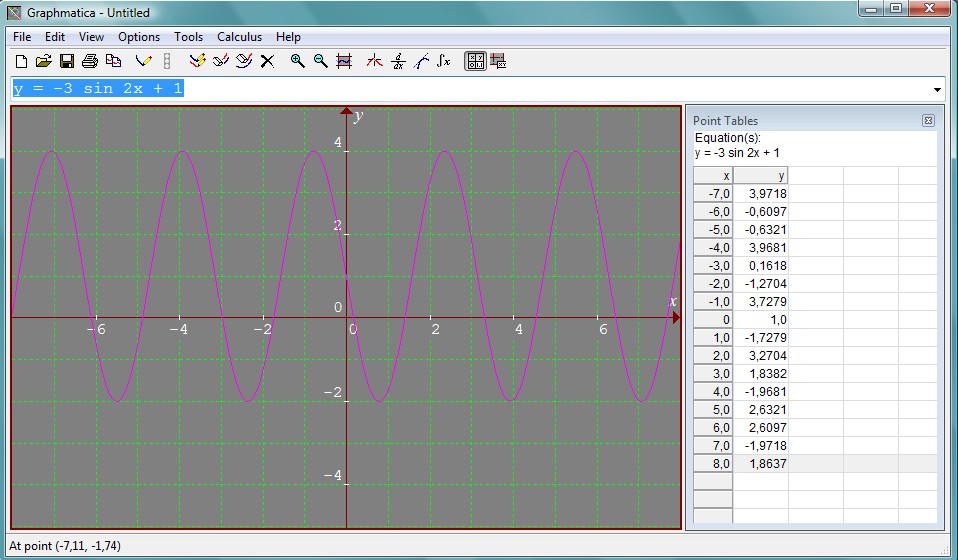Expand the equation history dropdown arrow
Viewport: 958px width, 560px height.
coord(937,89)
